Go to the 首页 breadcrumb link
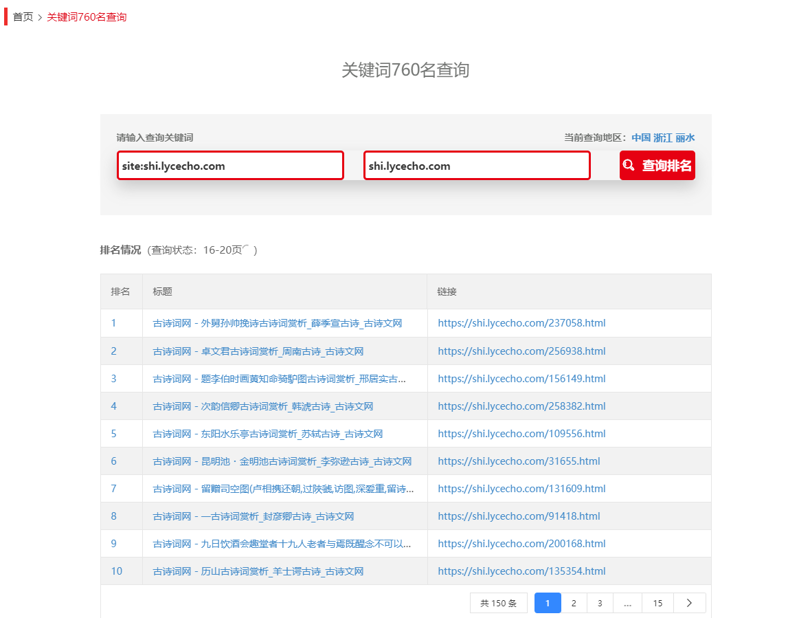The width and height of the screenshot is (799, 618). click(x=22, y=17)
